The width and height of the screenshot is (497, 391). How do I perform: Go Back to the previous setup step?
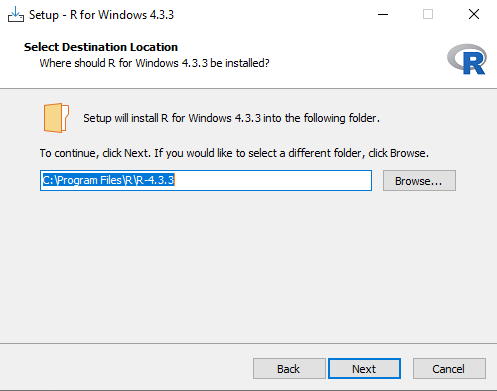tap(289, 369)
